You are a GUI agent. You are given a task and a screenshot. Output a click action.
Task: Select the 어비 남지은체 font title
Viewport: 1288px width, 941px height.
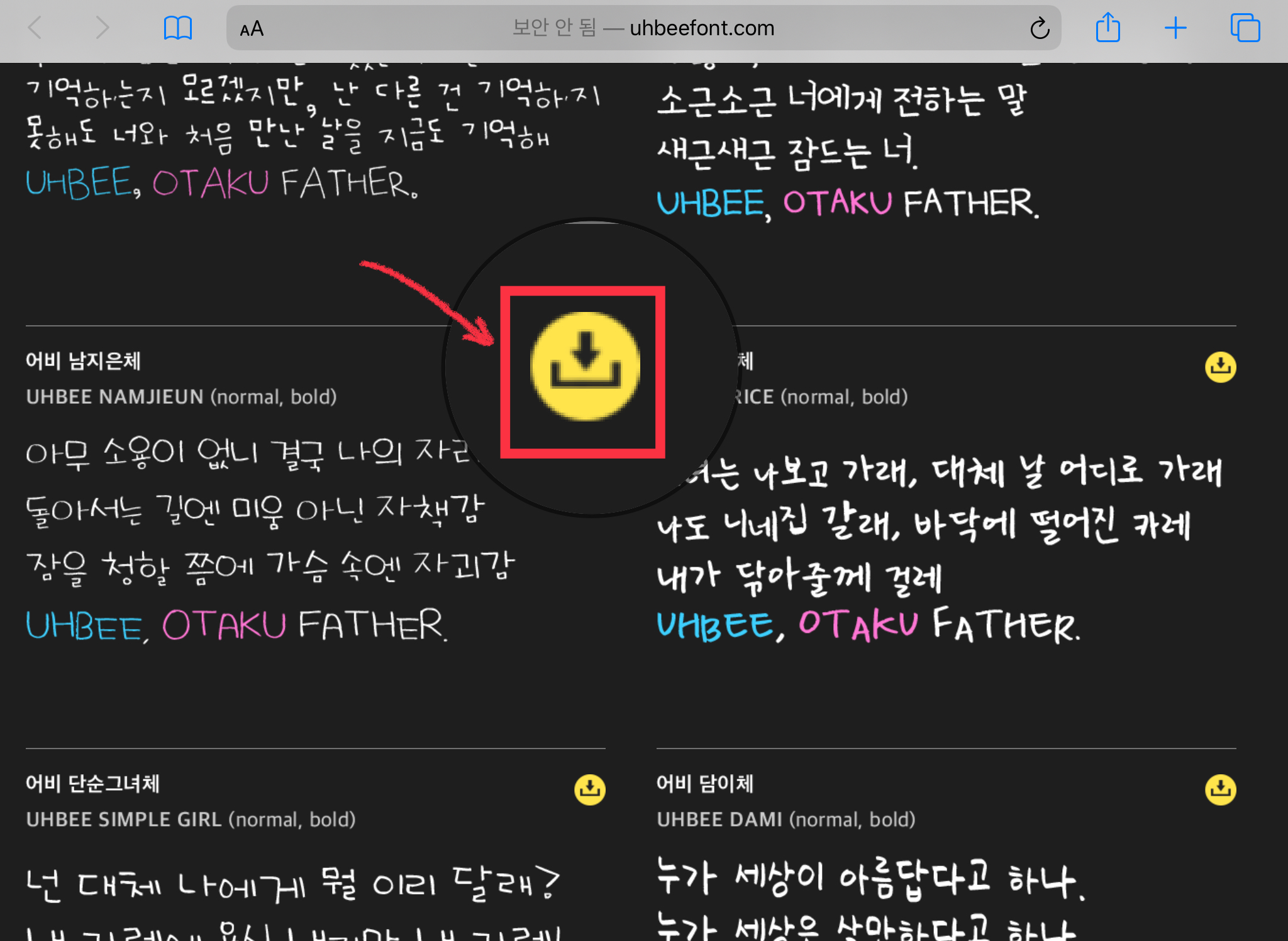pyautogui.click(x=83, y=361)
